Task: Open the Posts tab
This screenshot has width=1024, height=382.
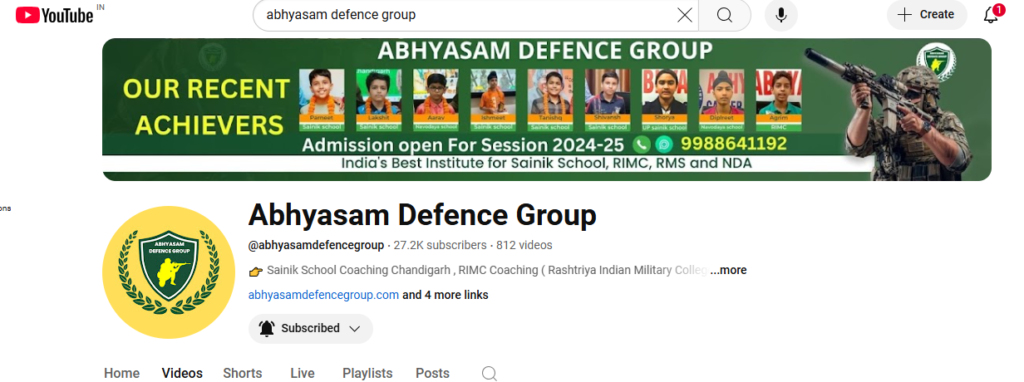Action: tap(432, 374)
